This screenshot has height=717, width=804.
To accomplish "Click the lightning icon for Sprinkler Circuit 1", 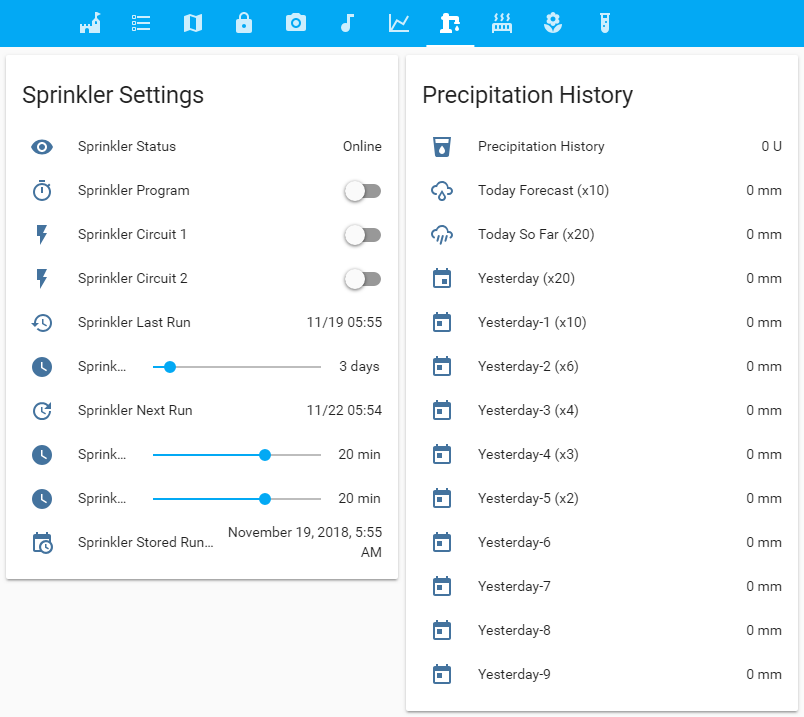I will click(42, 234).
